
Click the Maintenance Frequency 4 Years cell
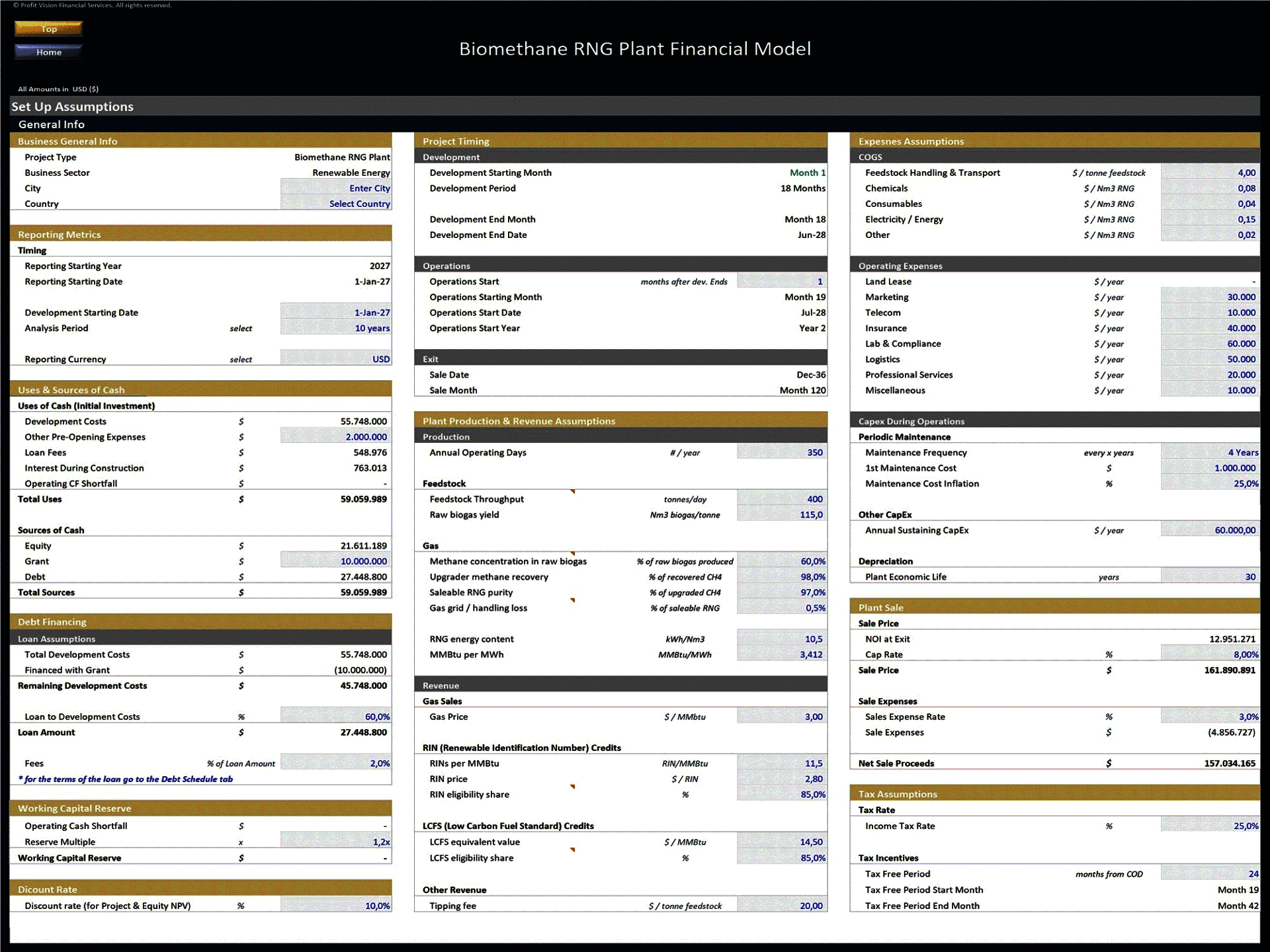click(1210, 453)
